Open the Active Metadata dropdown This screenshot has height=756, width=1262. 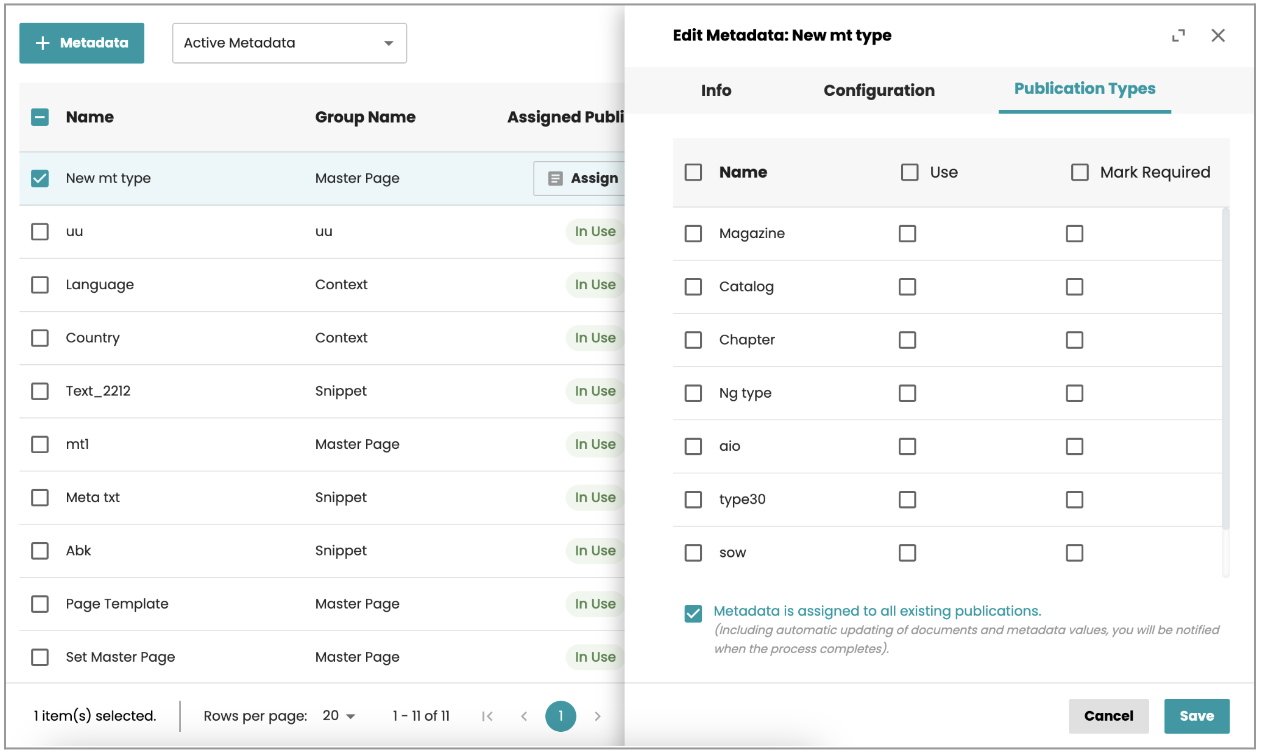pyautogui.click(x=289, y=43)
